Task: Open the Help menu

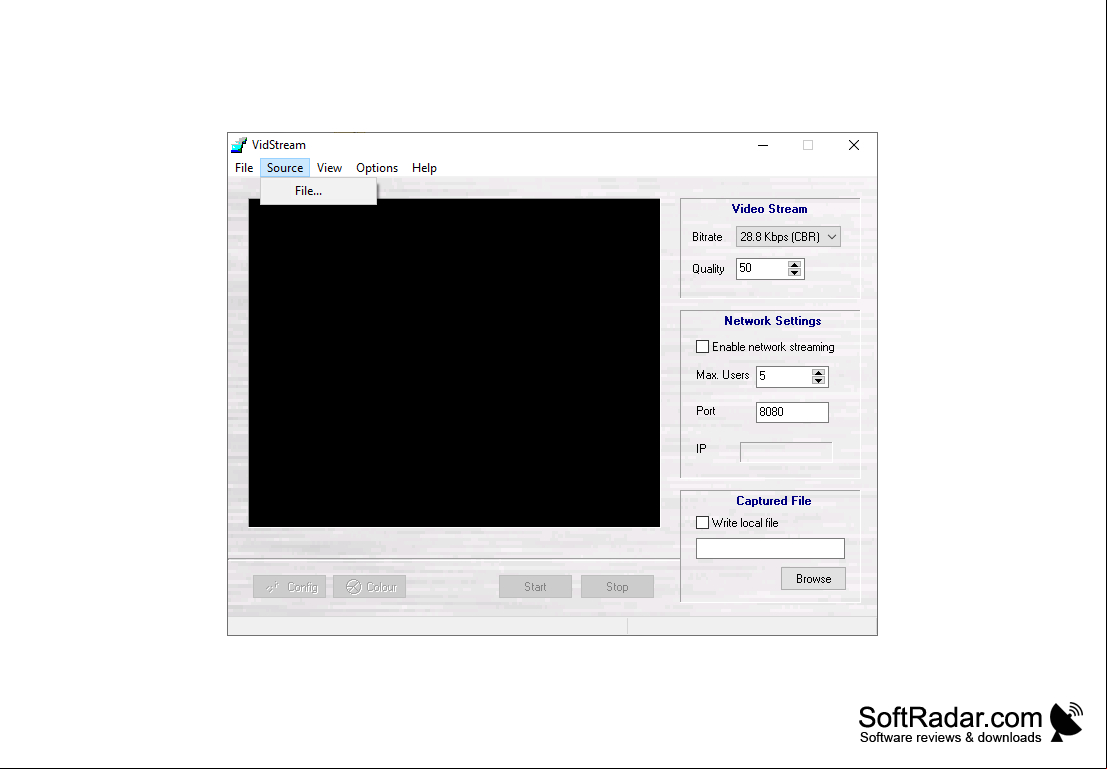Action: coord(424,168)
